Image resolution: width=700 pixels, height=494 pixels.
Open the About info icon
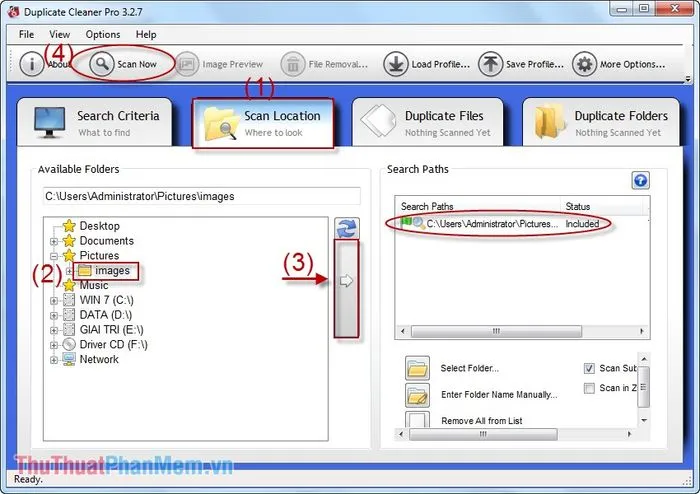[x=32, y=64]
